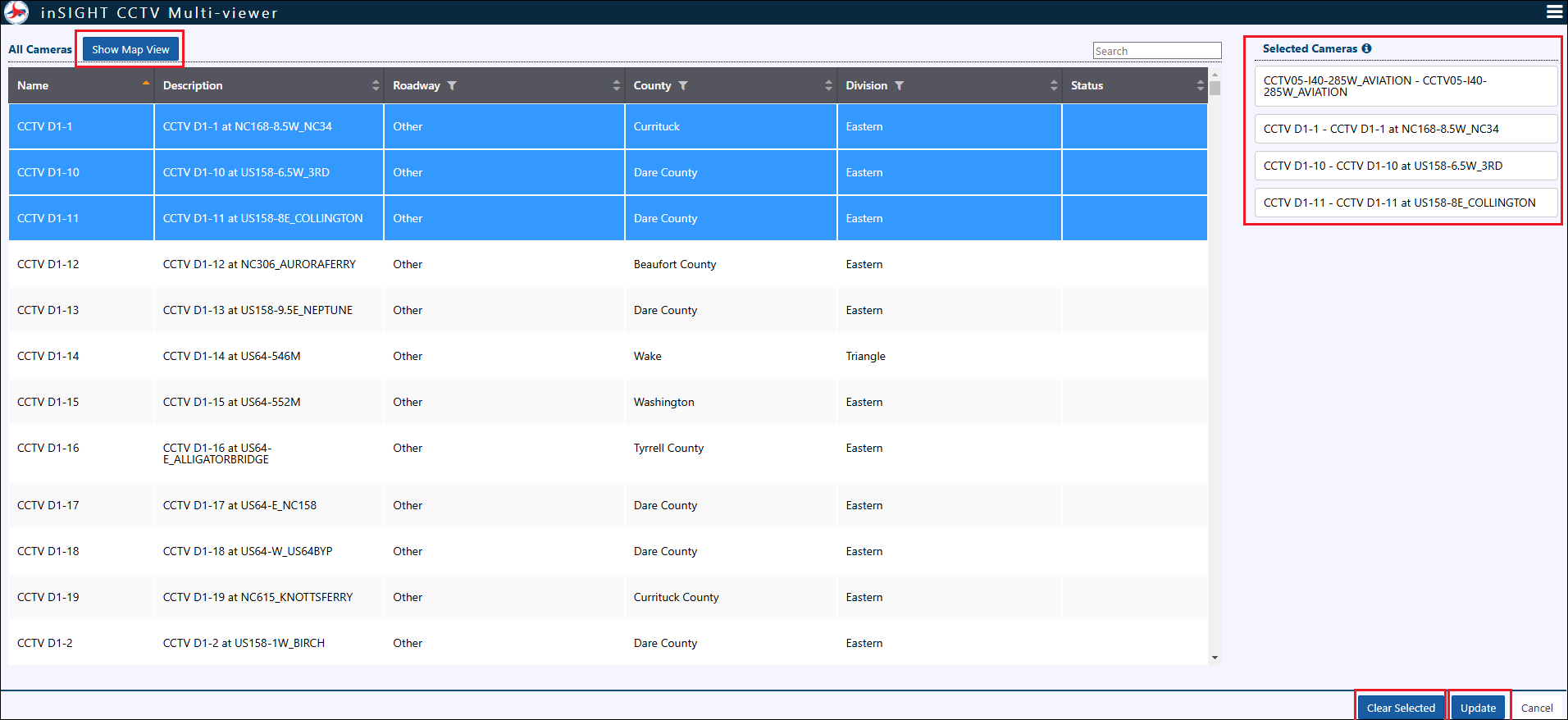This screenshot has width=1568, height=720.
Task: Click the Selected Cameras info icon
Action: [x=1366, y=48]
